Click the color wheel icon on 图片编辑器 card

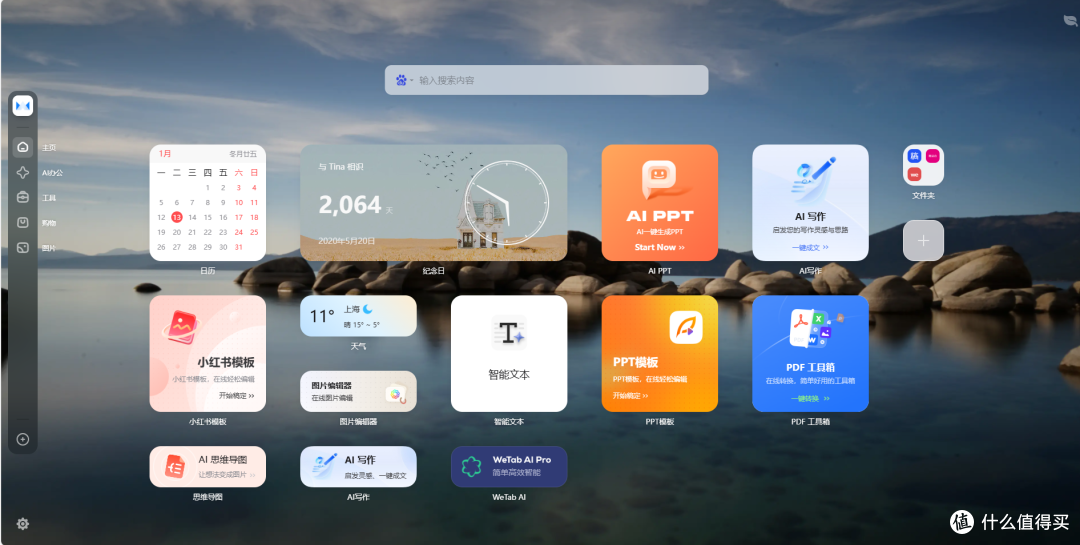click(x=396, y=394)
